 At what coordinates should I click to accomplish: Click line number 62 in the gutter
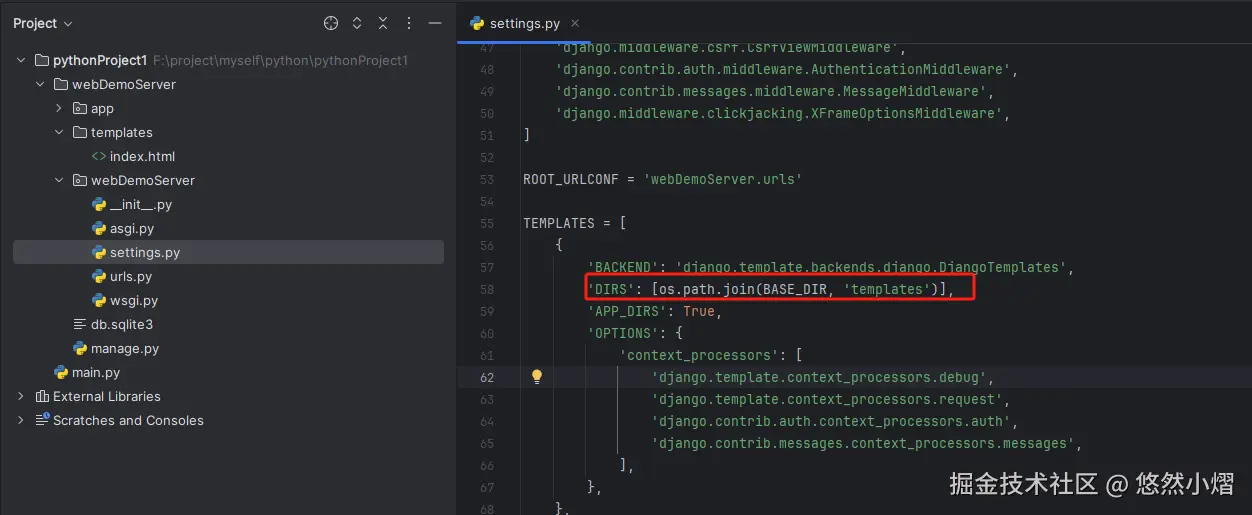(x=487, y=377)
